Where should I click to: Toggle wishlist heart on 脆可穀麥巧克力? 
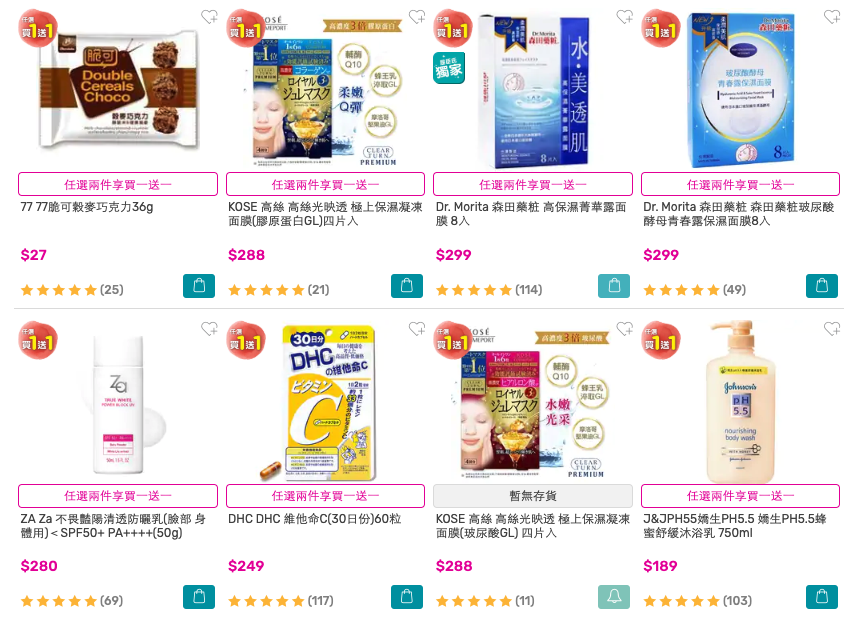point(209,17)
